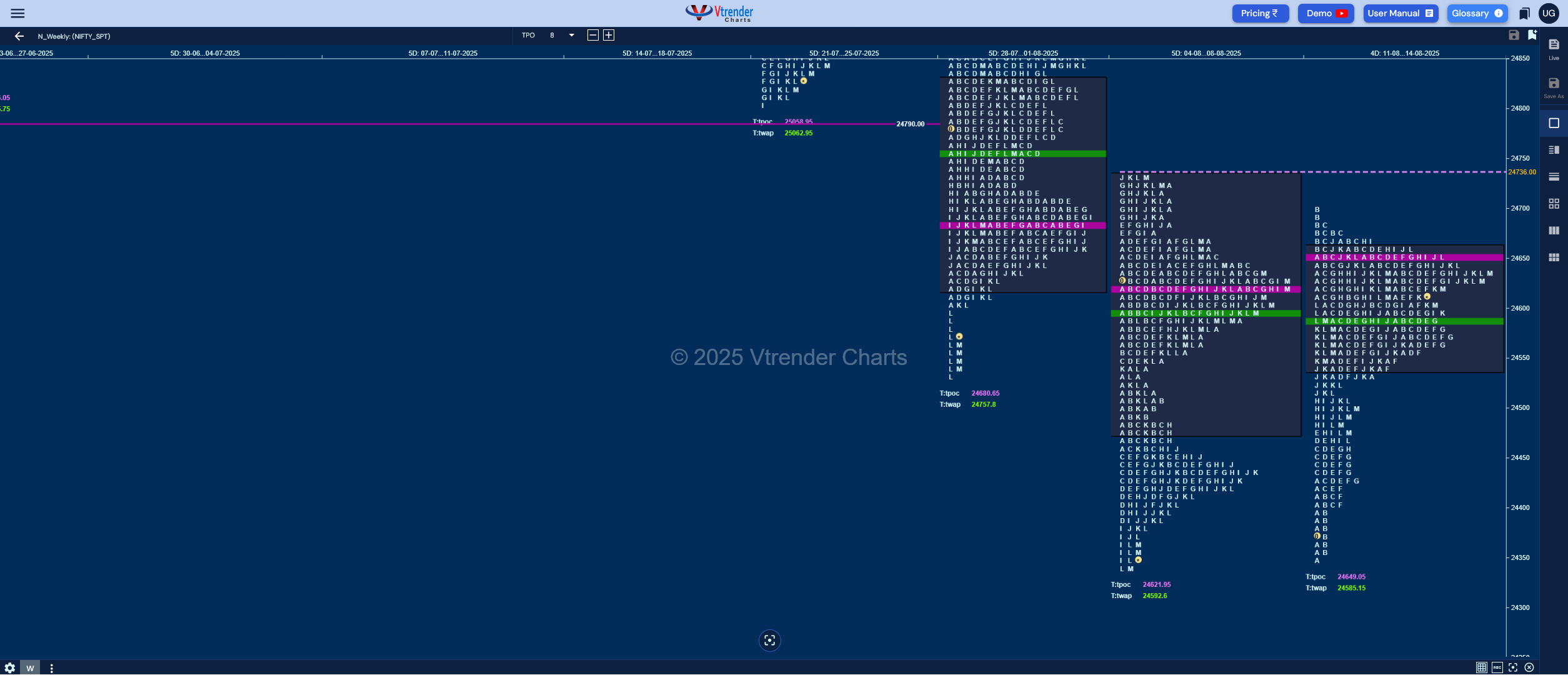Open the UG user account menu
This screenshot has width=1568, height=675.
[1549, 13]
